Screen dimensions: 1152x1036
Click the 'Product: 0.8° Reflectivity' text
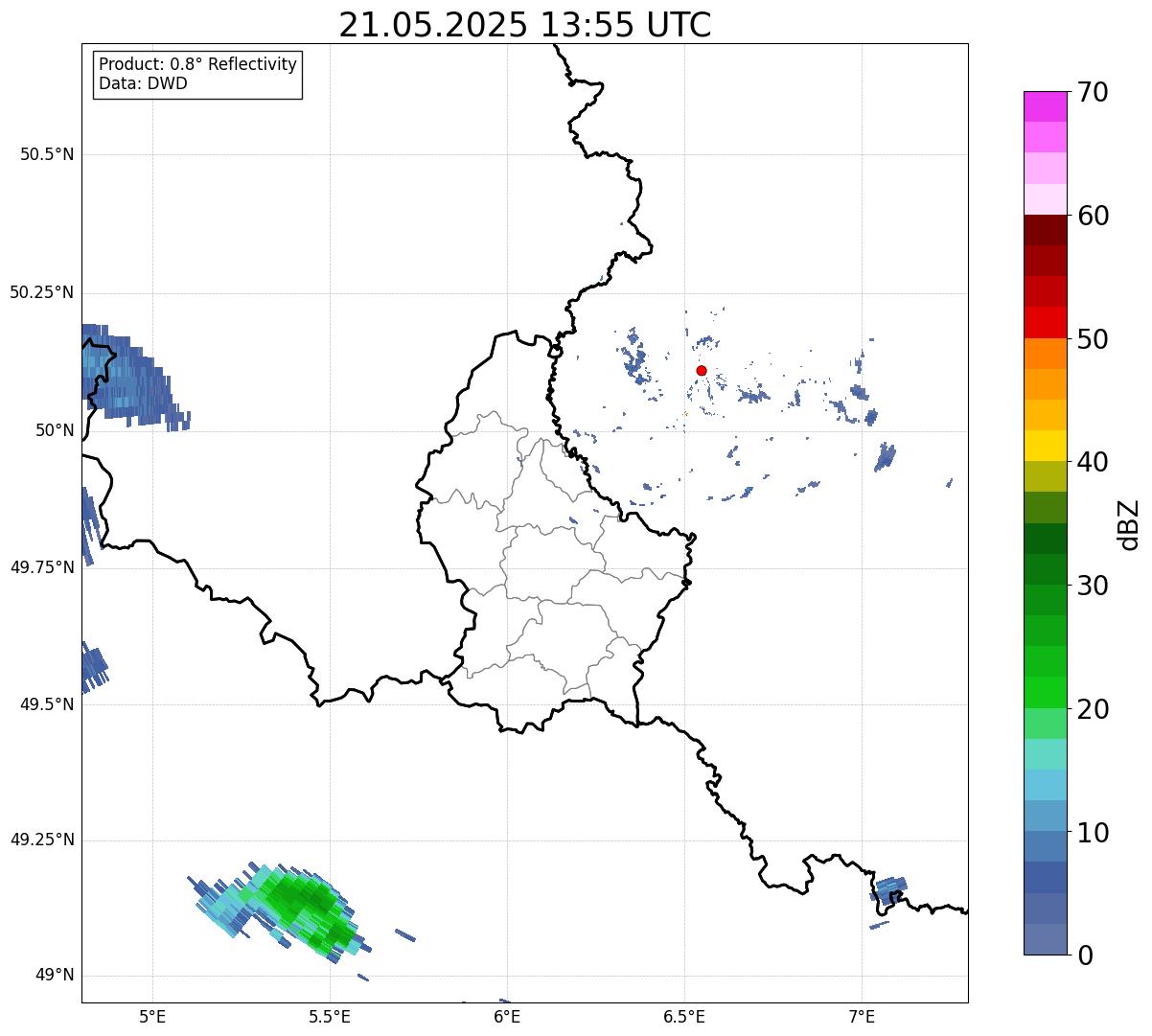198,64
